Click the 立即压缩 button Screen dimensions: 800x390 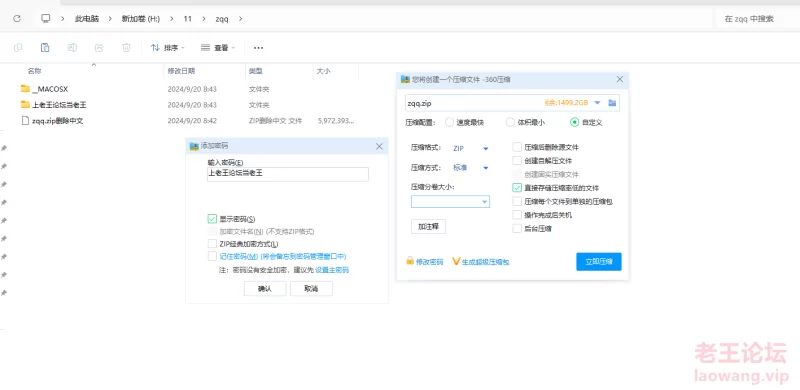[599, 261]
